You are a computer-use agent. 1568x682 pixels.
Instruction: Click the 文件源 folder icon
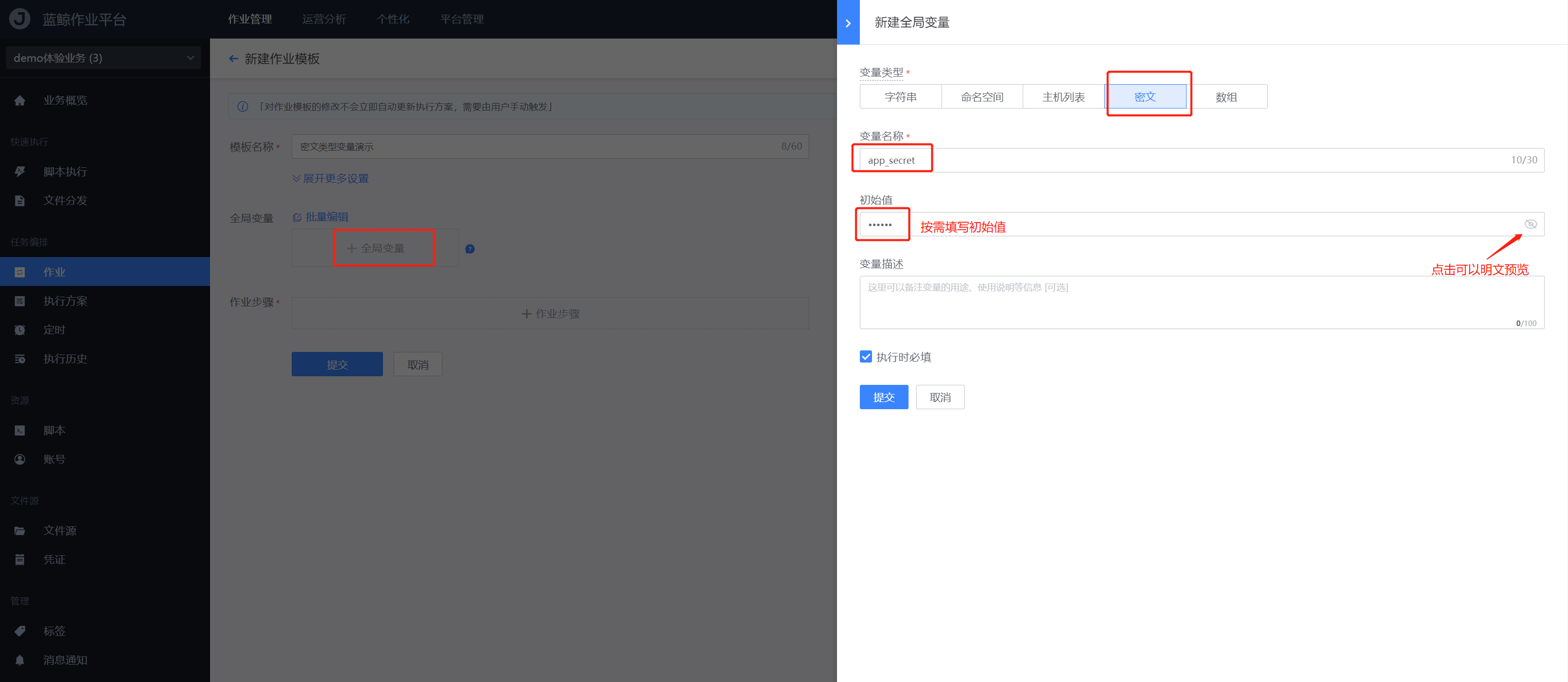pyautogui.click(x=19, y=530)
